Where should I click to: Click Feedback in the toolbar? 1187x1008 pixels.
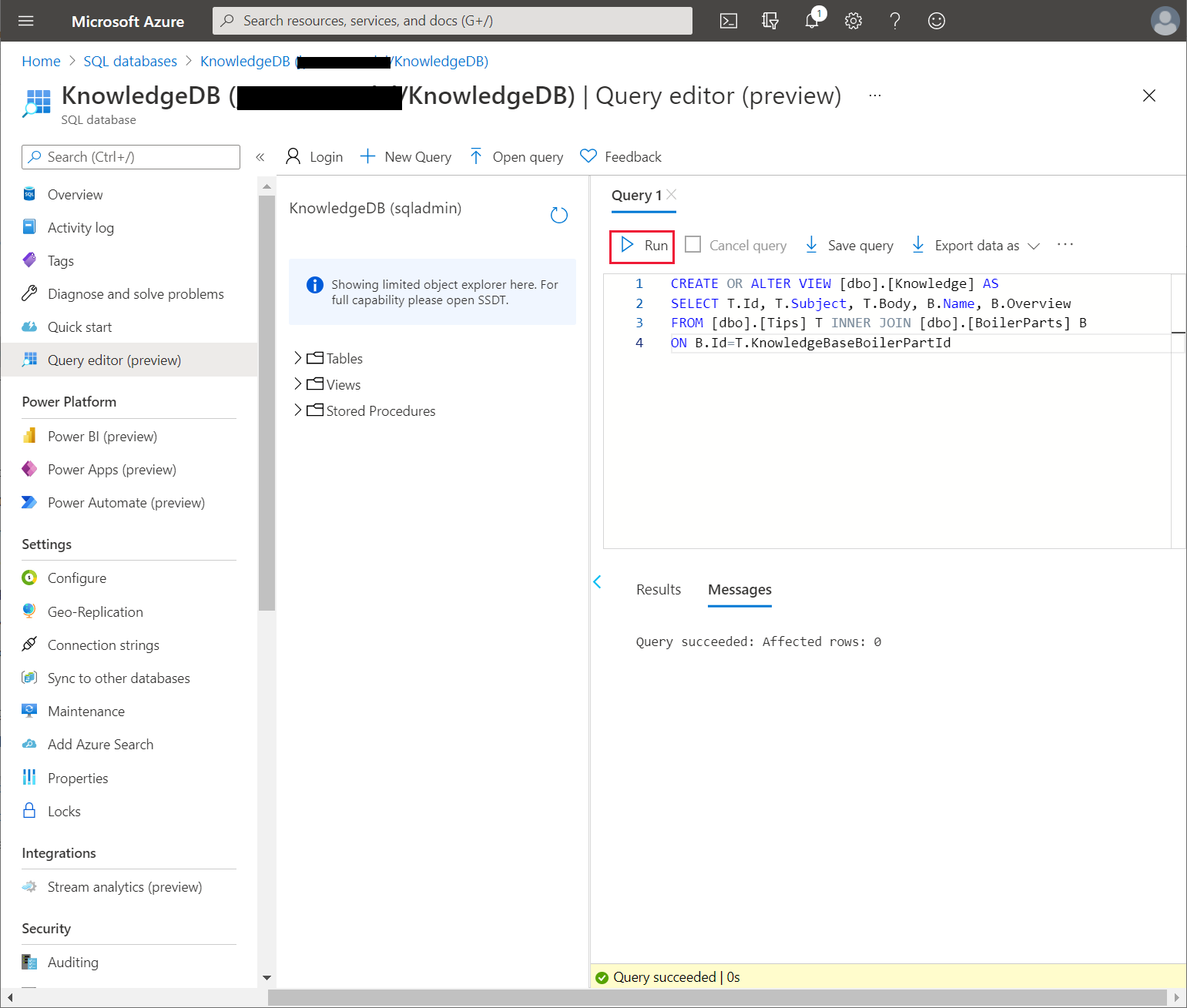pos(621,157)
